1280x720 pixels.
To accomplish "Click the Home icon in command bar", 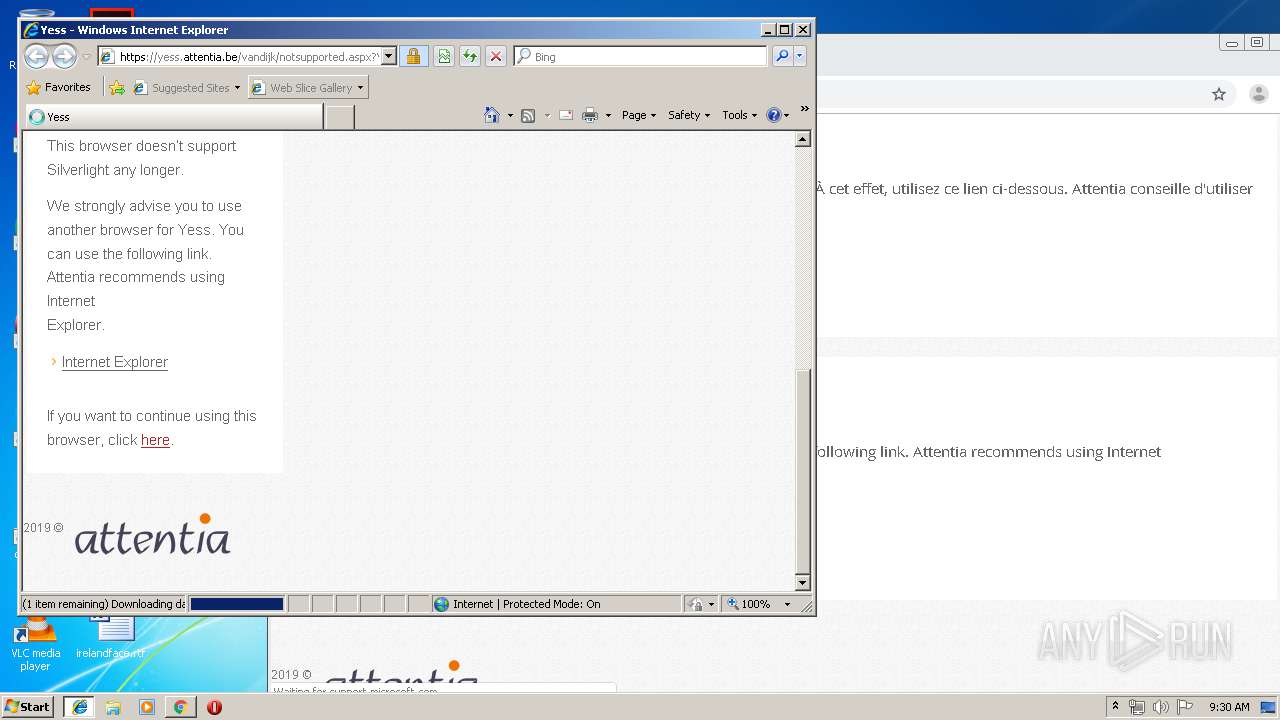I will pos(491,115).
